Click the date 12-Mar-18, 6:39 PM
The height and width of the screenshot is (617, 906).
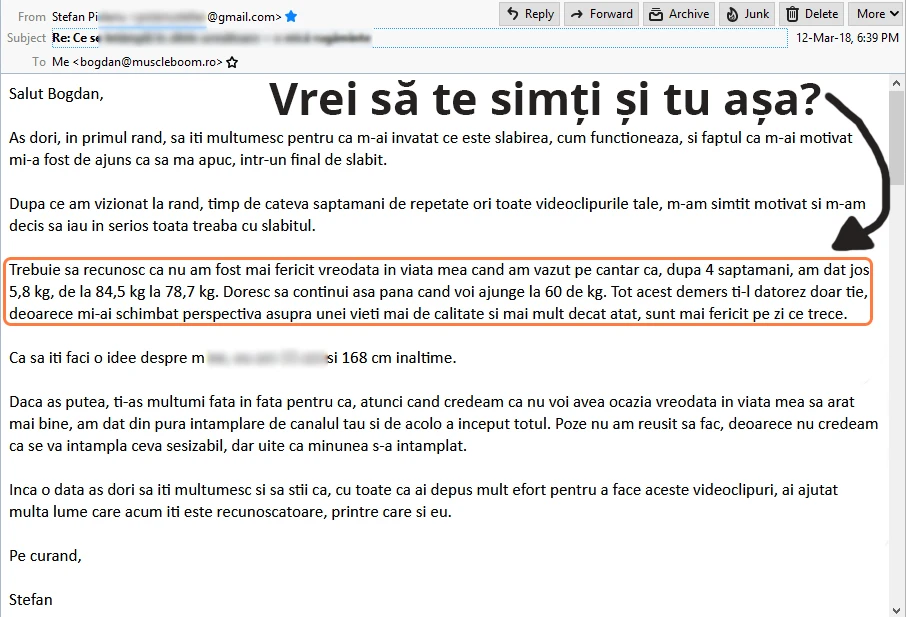pyautogui.click(x=847, y=38)
